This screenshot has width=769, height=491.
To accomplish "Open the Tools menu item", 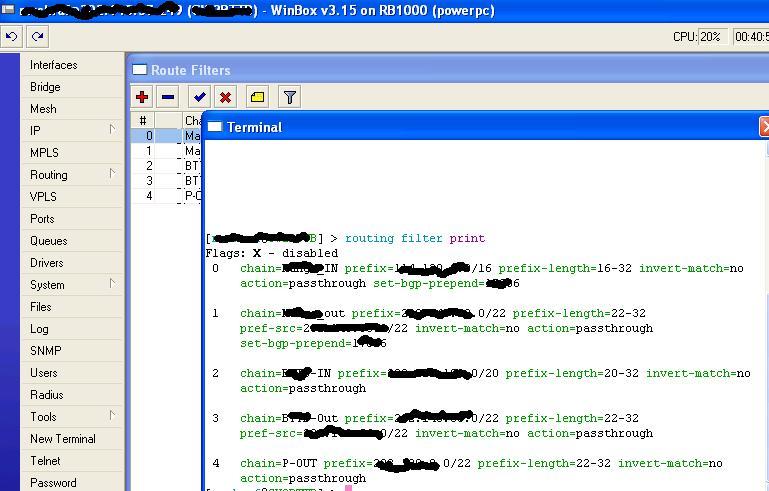I will (x=43, y=417).
